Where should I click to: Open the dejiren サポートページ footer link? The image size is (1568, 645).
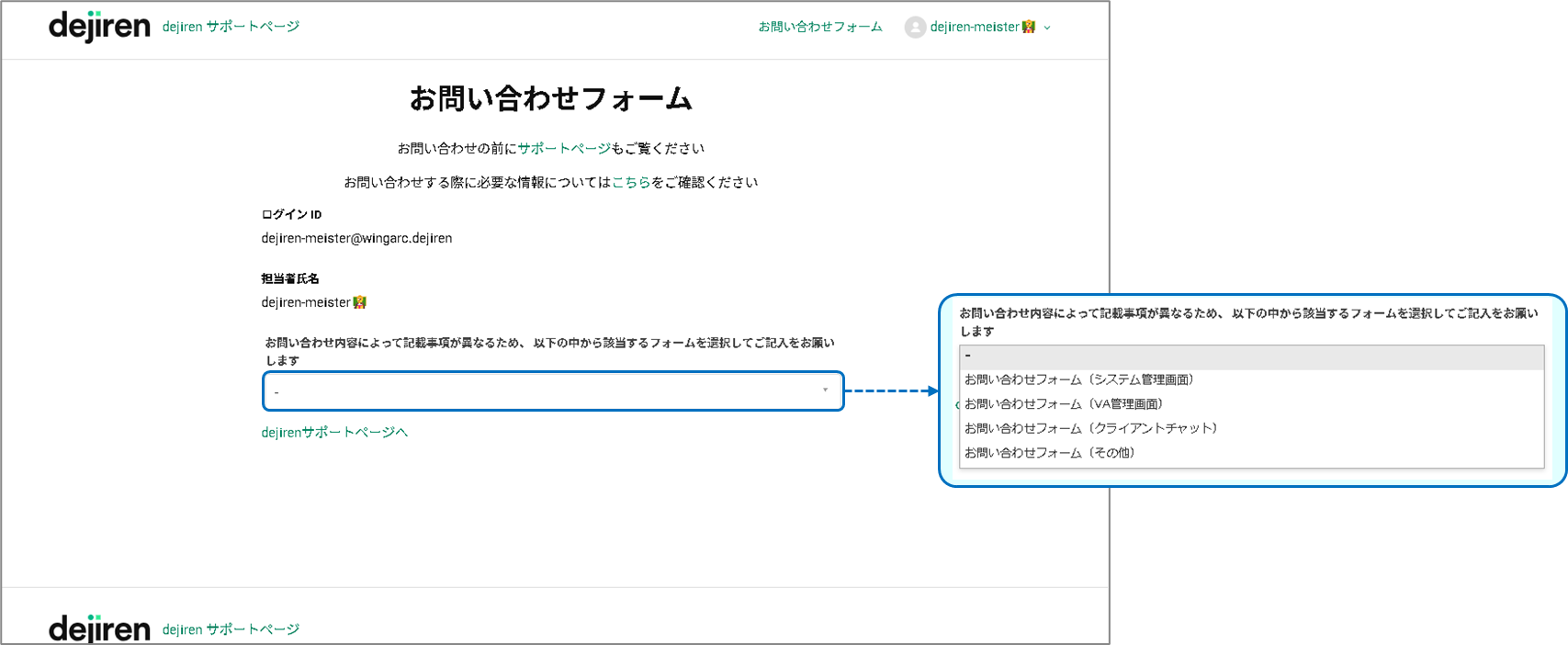click(x=231, y=629)
